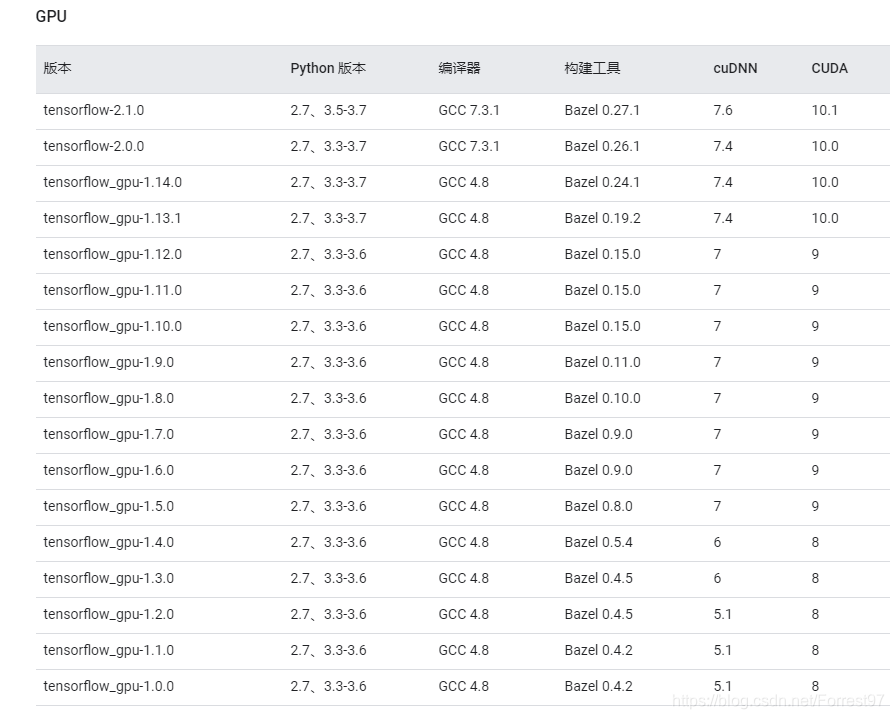Select the tensorflow_gpu-1.14.0 cell
Screen dimensions: 894x719
click(x=112, y=182)
